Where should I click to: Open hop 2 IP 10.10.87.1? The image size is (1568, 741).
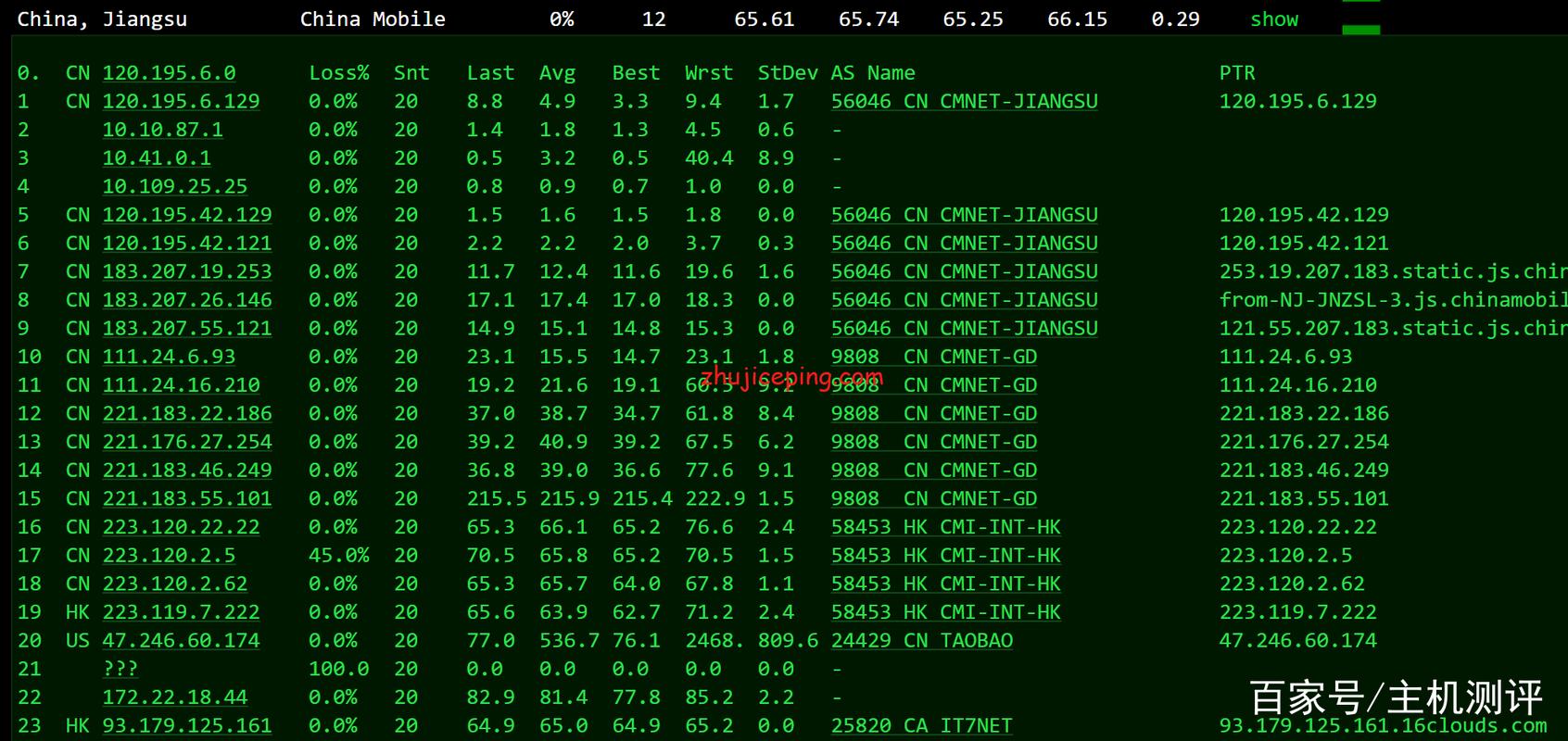pos(162,130)
